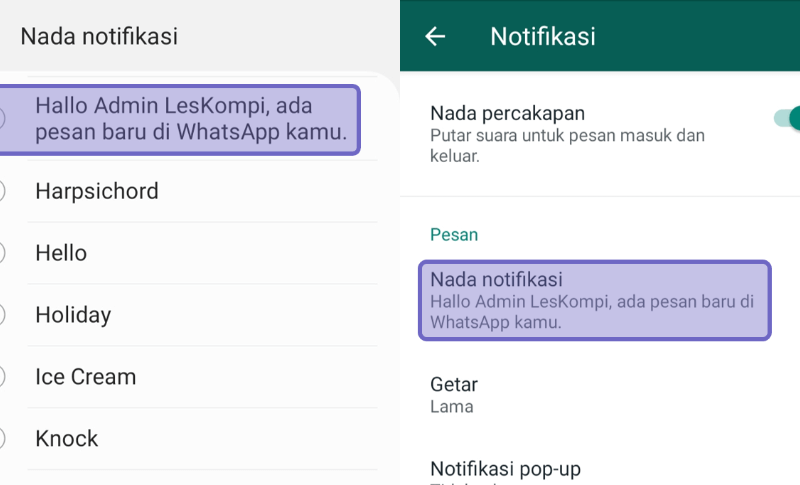Screen dimensions: 800x485
Task: Tap the Lama value under Getar
Action: (452, 407)
